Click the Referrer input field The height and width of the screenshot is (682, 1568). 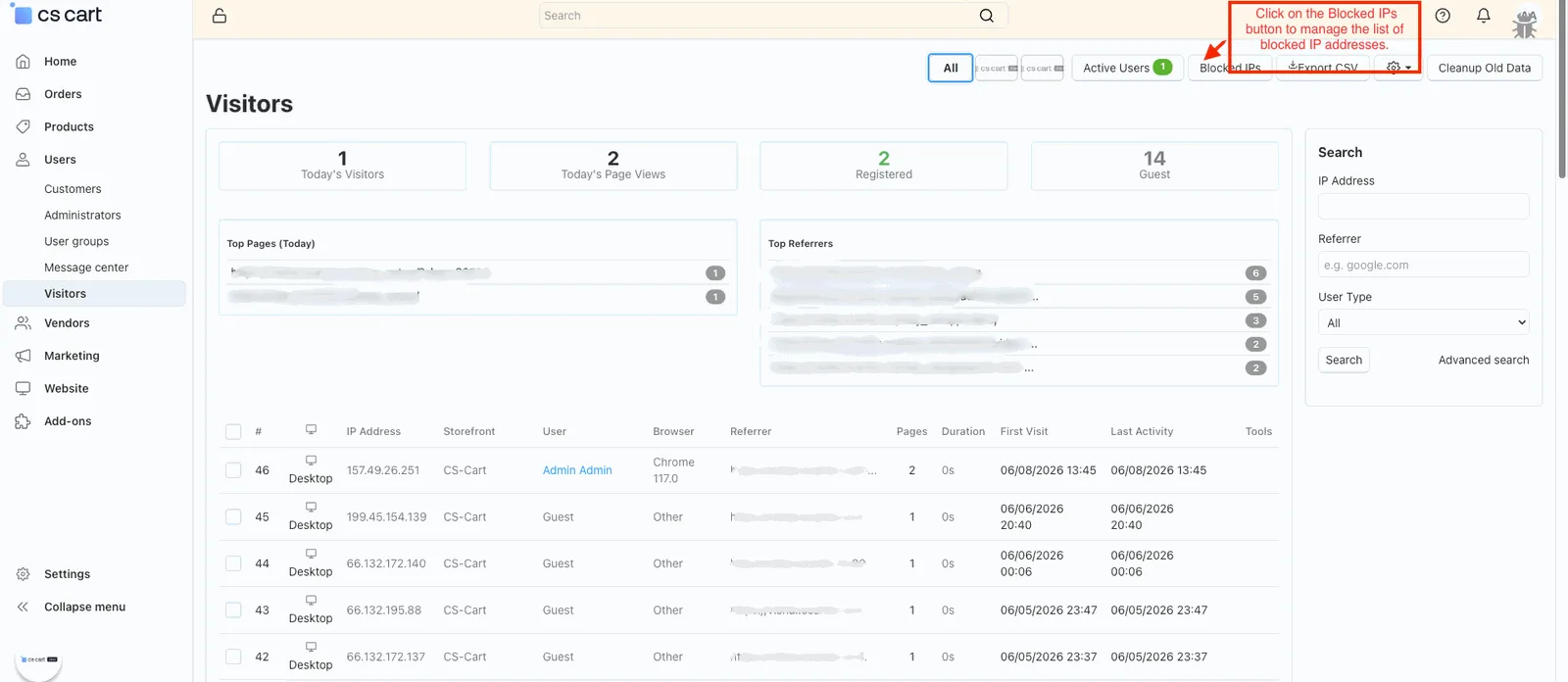point(1423,265)
